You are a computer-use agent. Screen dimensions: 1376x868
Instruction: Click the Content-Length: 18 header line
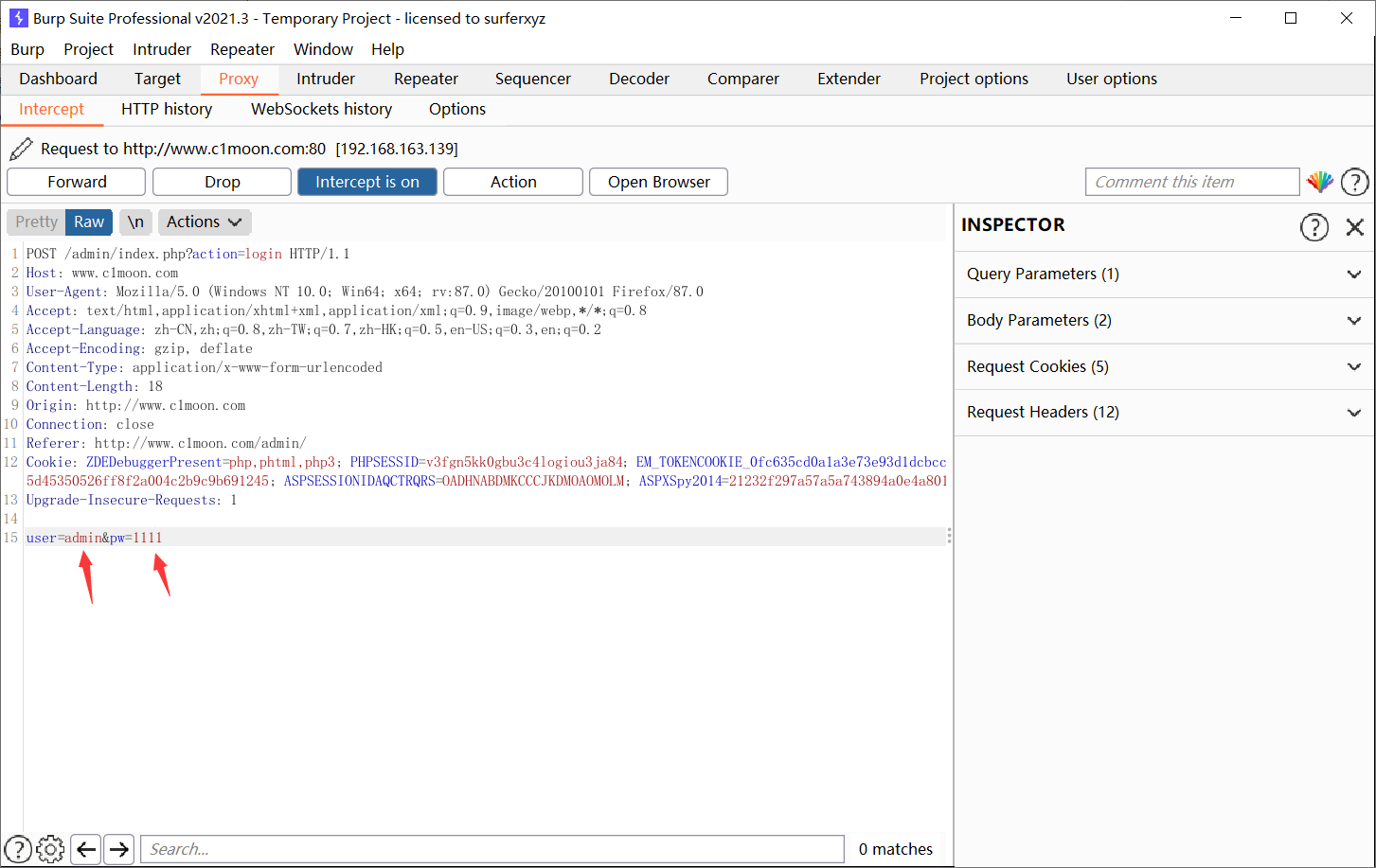point(95,386)
